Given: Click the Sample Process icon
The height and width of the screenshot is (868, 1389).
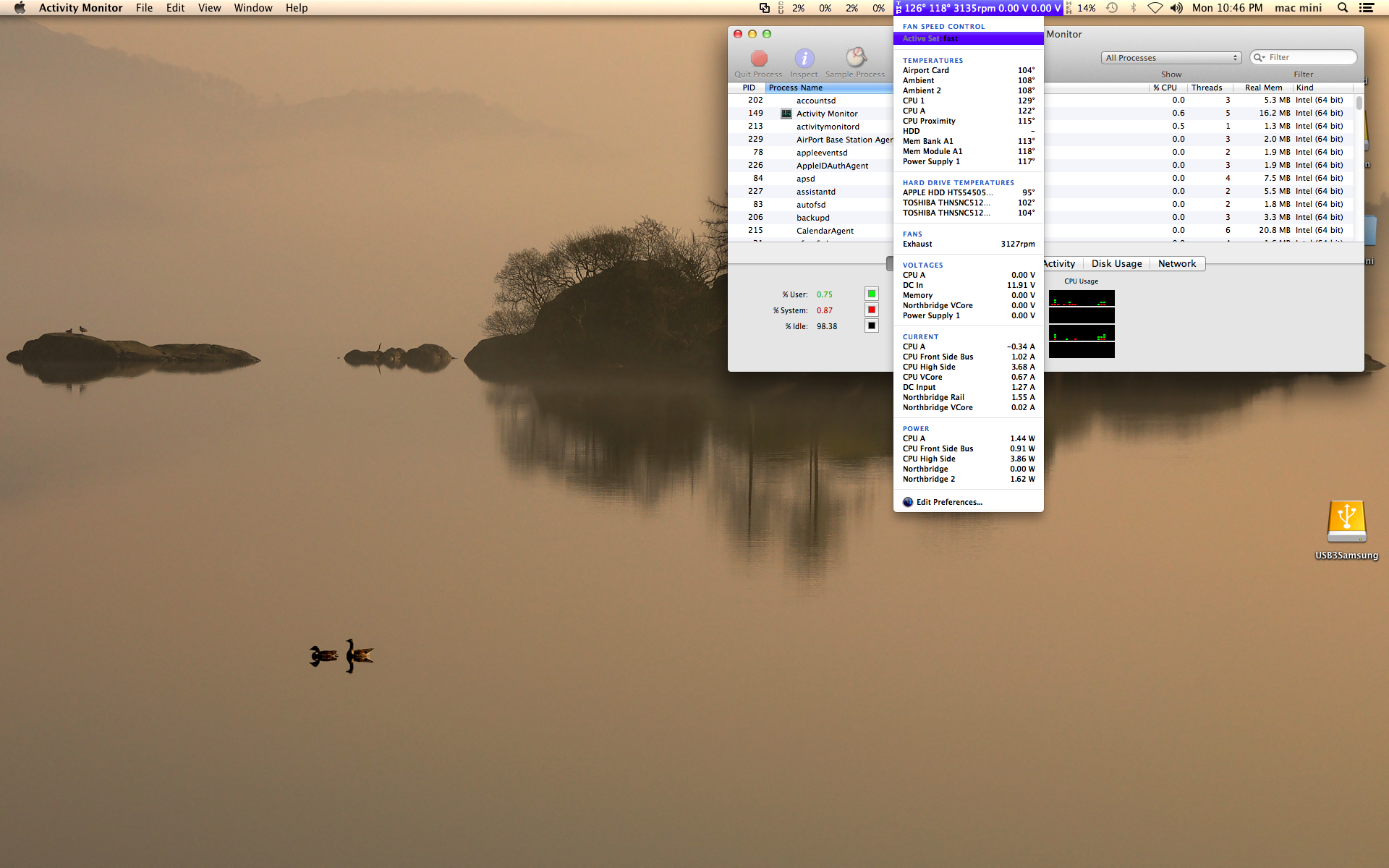Looking at the screenshot, I should pyautogui.click(x=856, y=57).
